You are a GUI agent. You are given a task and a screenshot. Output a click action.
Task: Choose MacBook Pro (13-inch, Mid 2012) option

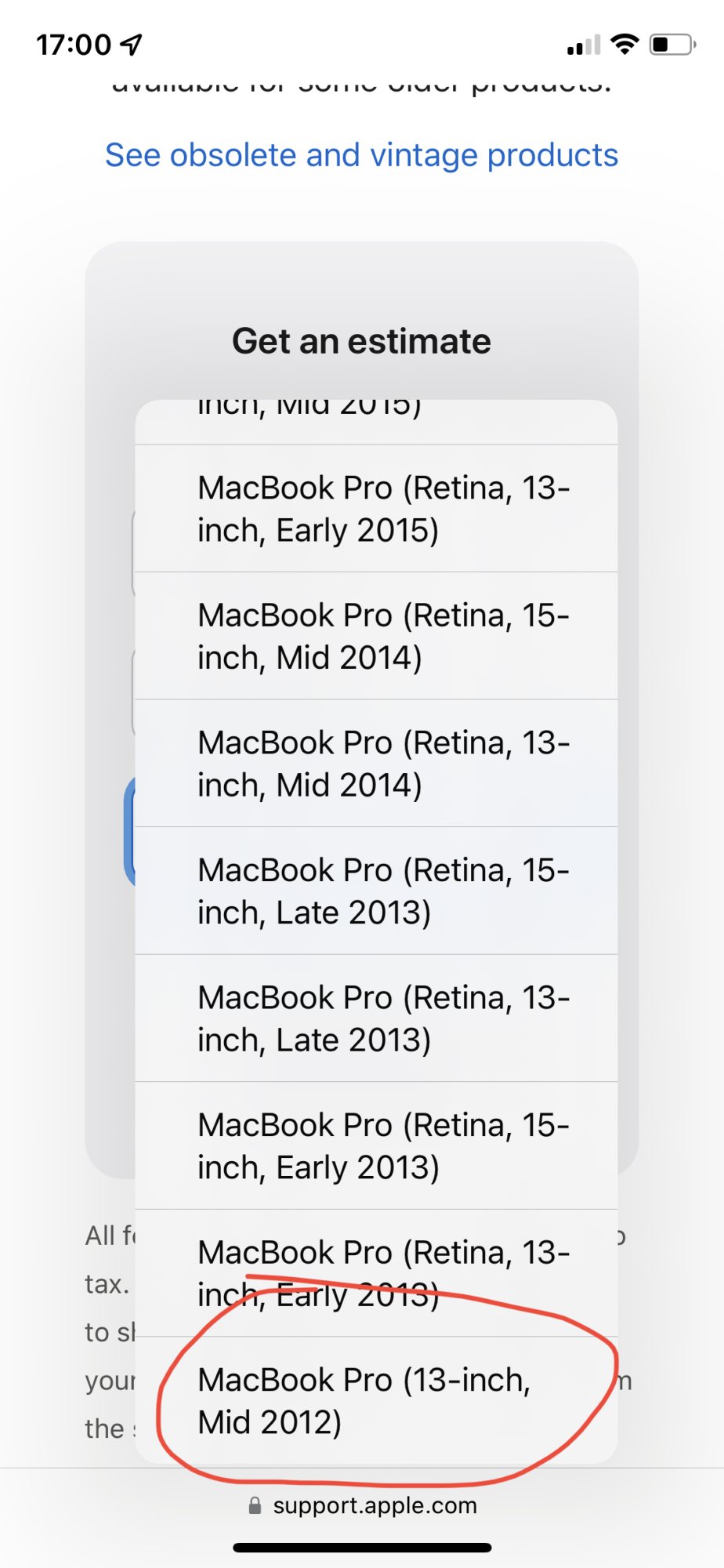376,1400
